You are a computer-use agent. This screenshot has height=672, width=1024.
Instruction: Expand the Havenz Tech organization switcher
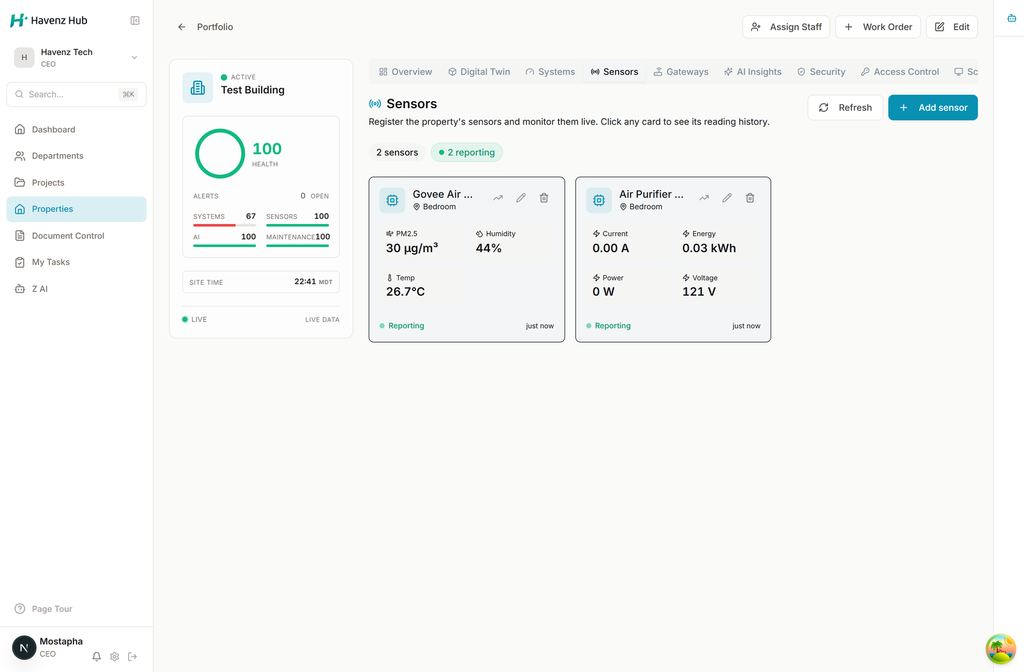click(x=76, y=57)
